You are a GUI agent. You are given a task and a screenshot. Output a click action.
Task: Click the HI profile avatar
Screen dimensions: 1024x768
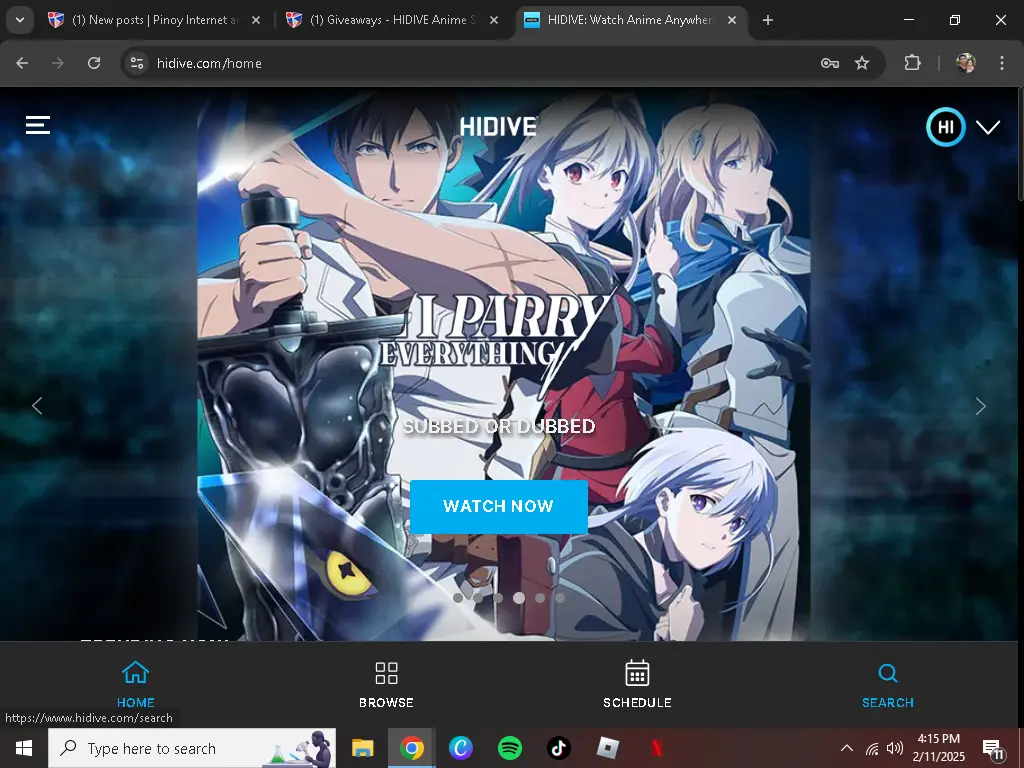click(946, 127)
